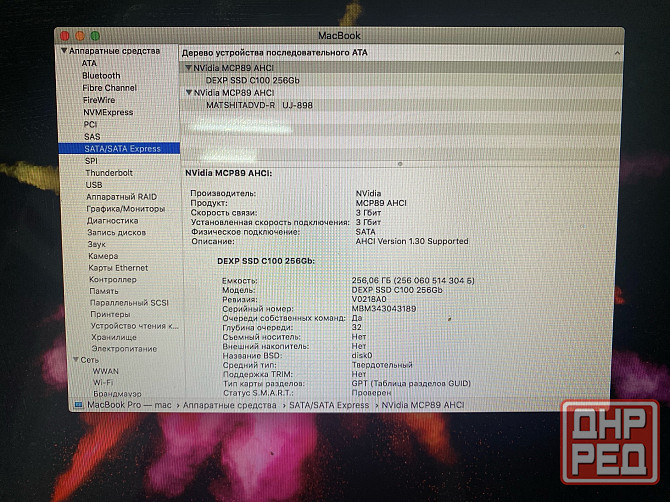Select MATSHITADVD-R UJ-898 in device tree

point(259,105)
